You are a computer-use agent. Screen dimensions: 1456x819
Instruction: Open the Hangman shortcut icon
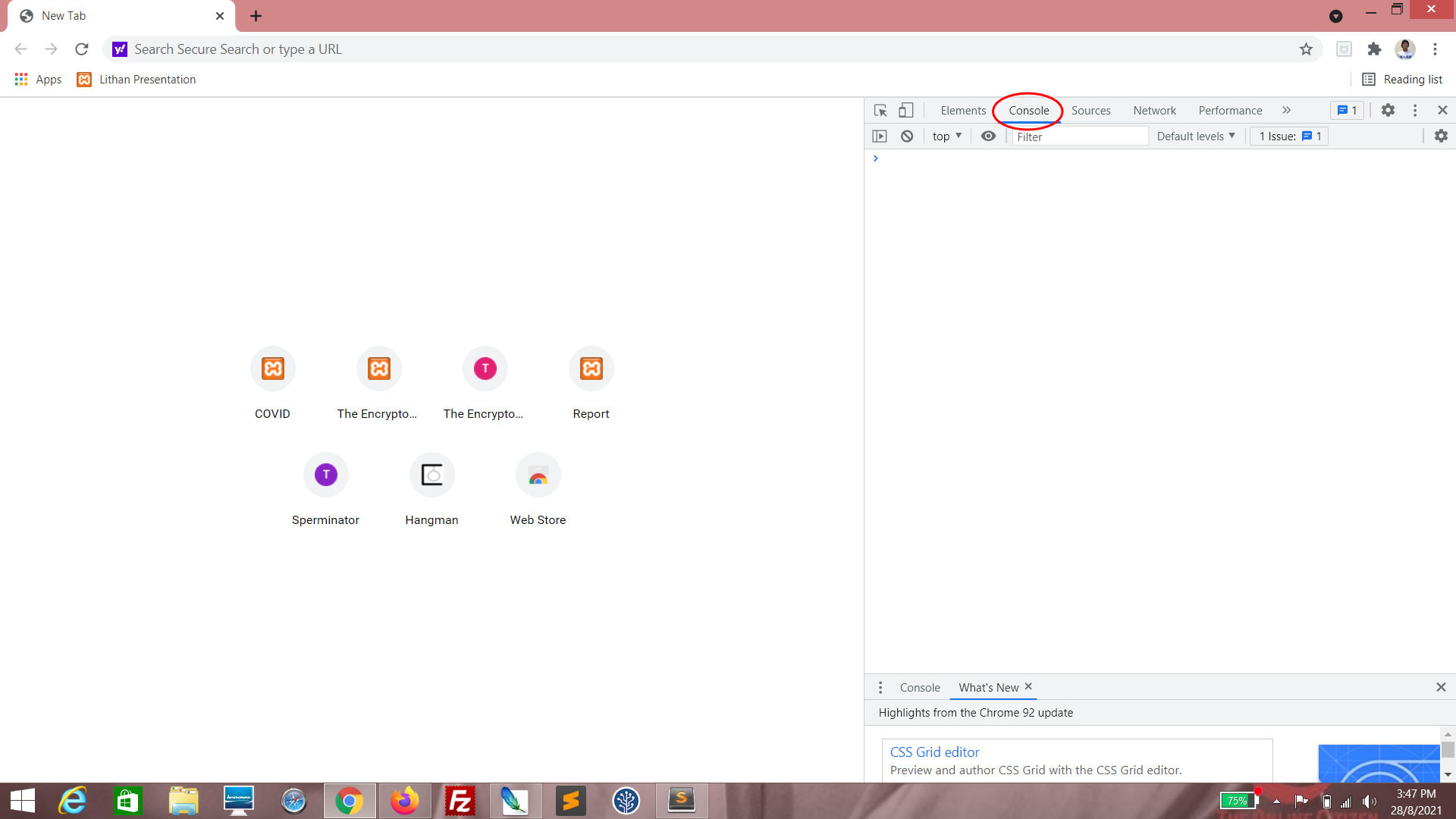tap(432, 475)
